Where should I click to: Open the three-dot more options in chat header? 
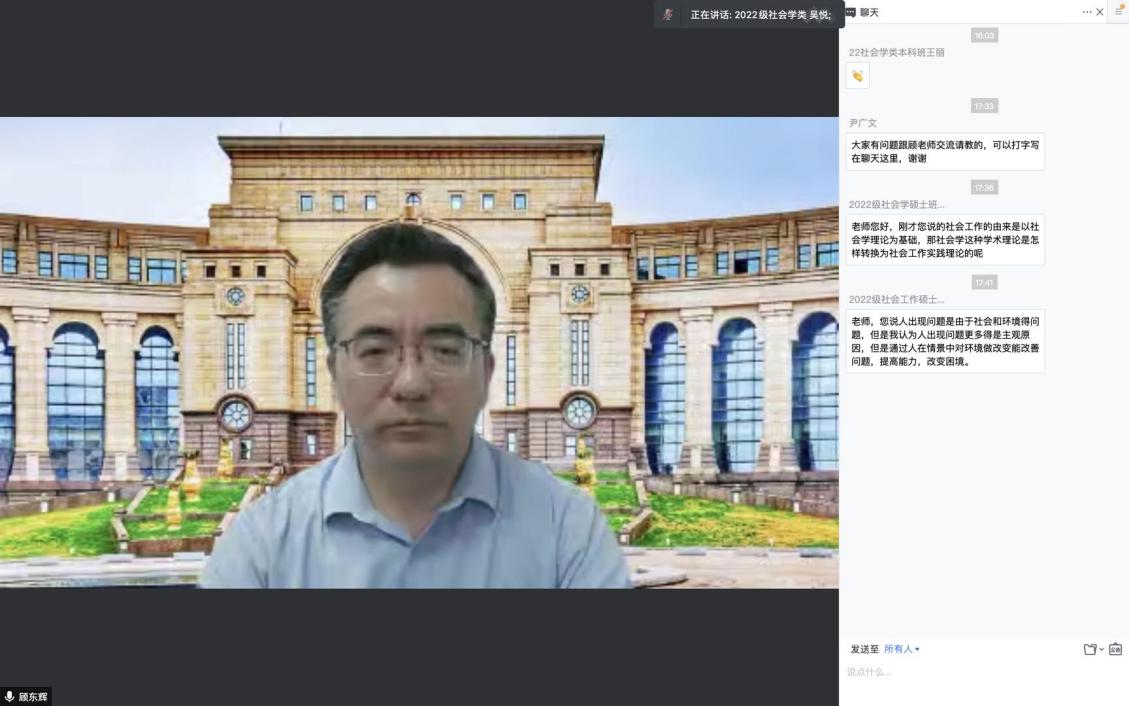[1087, 12]
